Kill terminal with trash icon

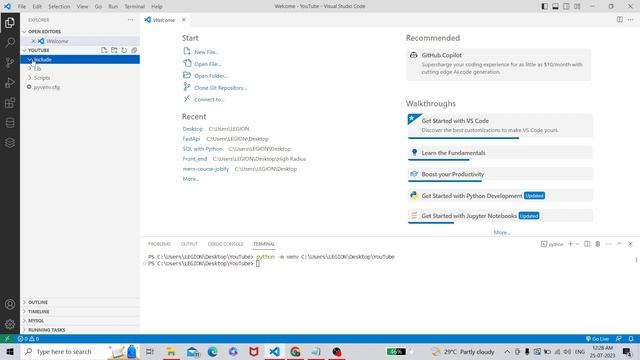(598, 244)
